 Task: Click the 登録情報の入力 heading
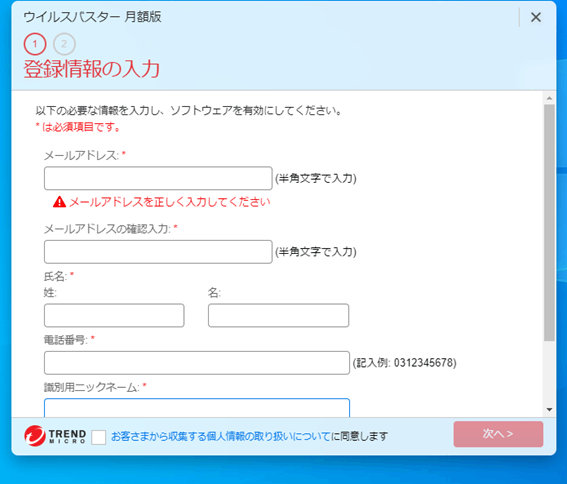coord(92,69)
